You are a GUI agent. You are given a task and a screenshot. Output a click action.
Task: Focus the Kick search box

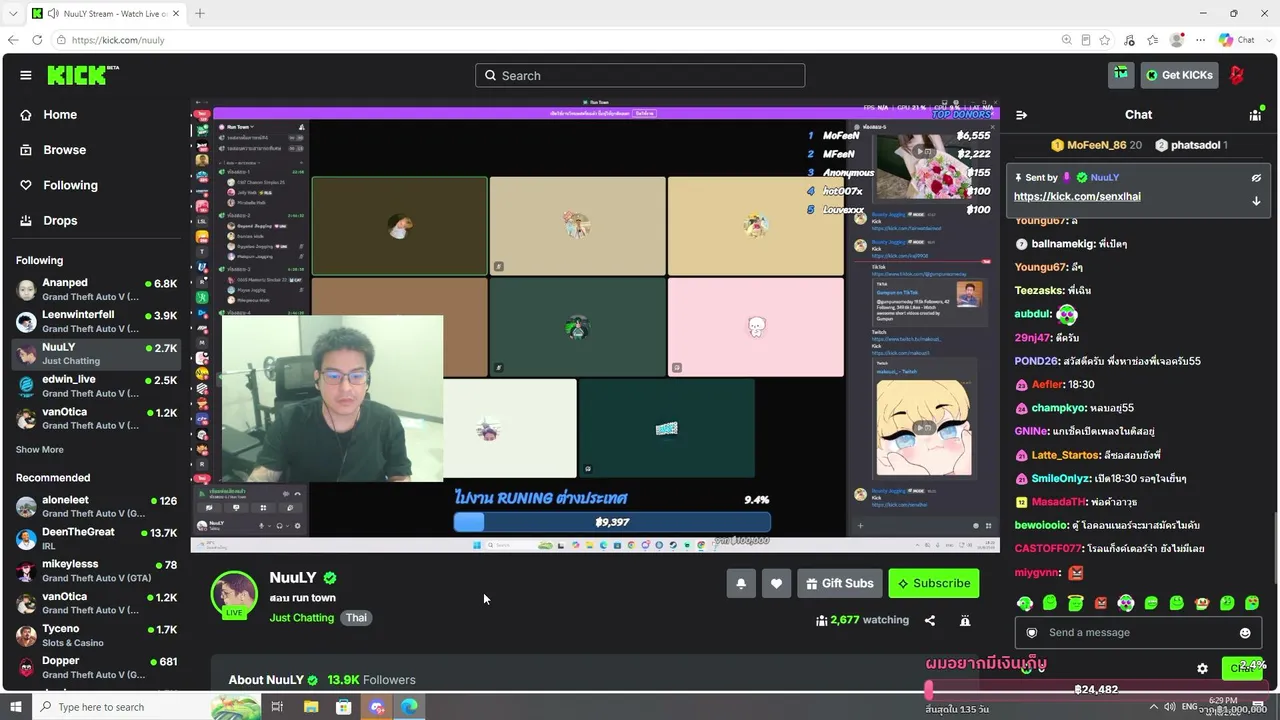[x=640, y=75]
